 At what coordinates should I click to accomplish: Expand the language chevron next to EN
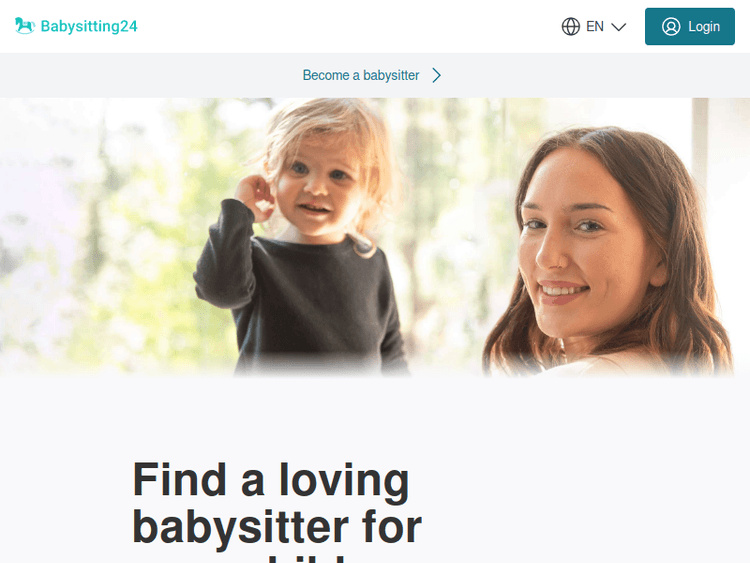[x=618, y=27]
